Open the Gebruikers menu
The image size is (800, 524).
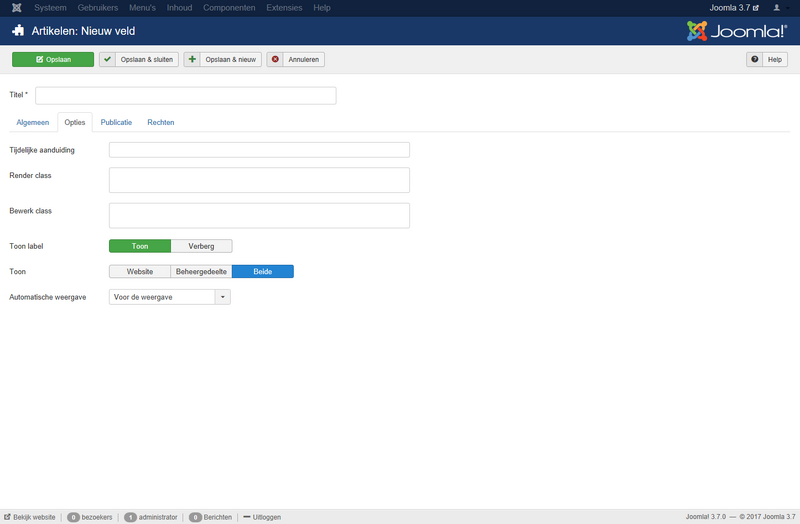(98, 8)
